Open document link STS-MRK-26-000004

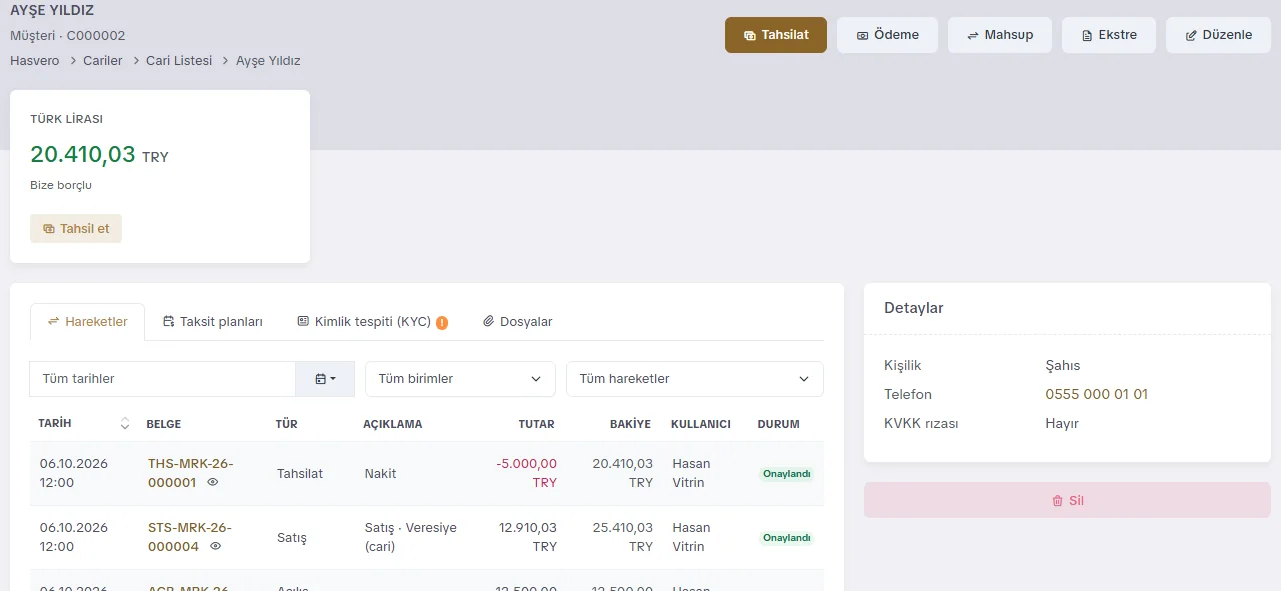[x=189, y=537]
